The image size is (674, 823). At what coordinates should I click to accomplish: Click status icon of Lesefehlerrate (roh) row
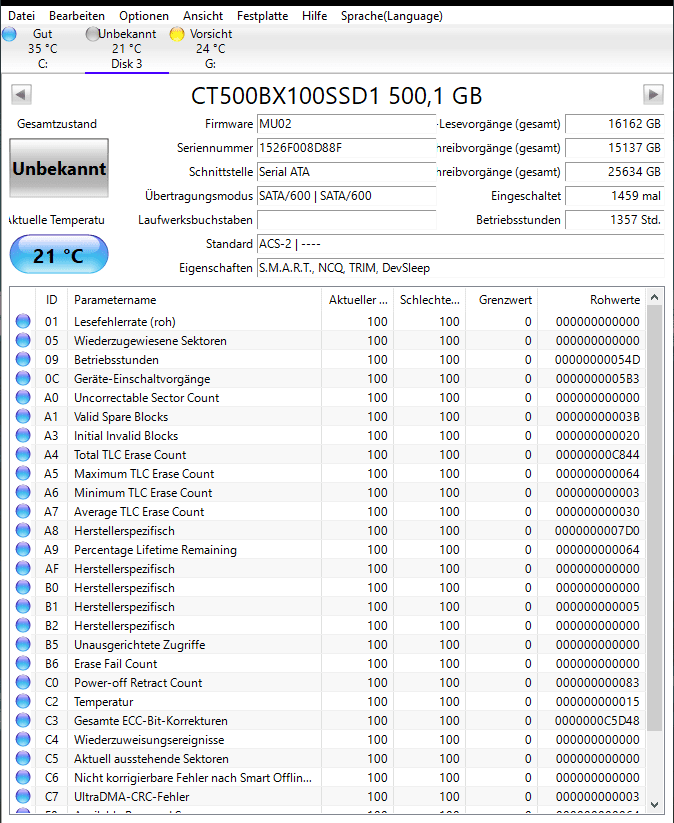tap(23, 321)
